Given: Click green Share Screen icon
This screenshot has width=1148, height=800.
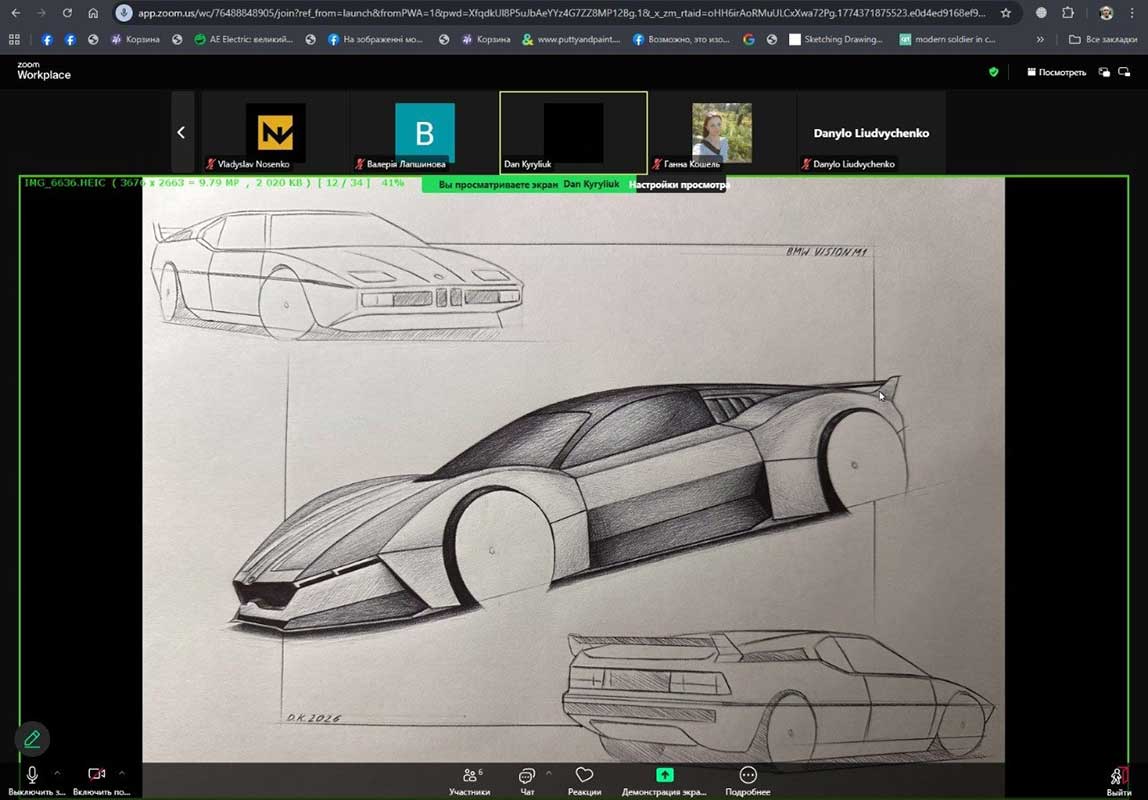Looking at the screenshot, I should pos(664,776).
